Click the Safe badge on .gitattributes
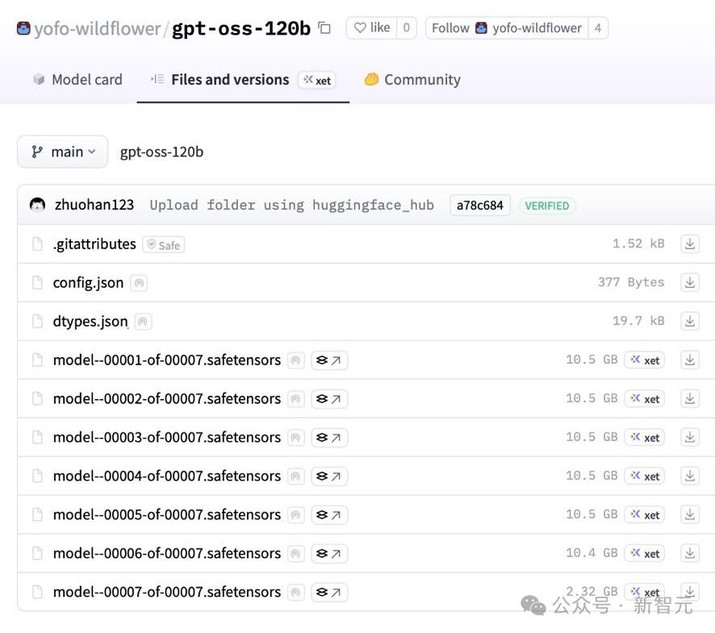 pyautogui.click(x=164, y=245)
